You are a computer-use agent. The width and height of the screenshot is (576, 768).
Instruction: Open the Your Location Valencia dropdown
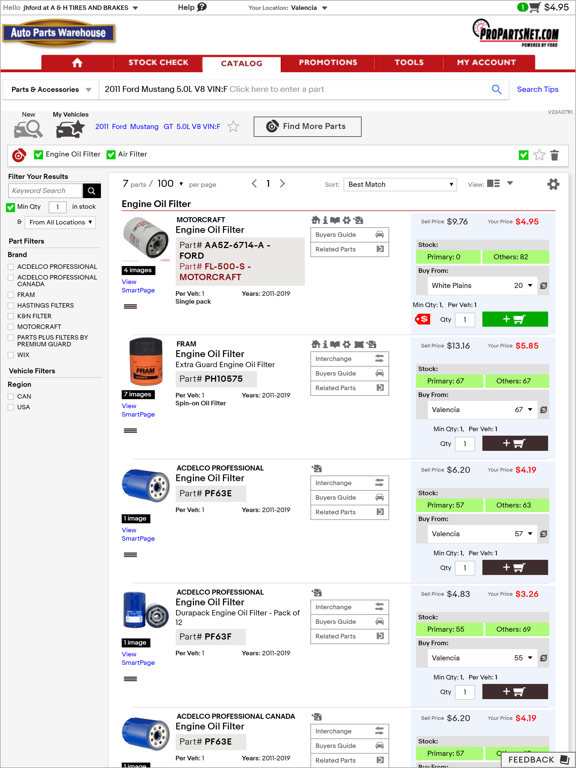pyautogui.click(x=288, y=8)
